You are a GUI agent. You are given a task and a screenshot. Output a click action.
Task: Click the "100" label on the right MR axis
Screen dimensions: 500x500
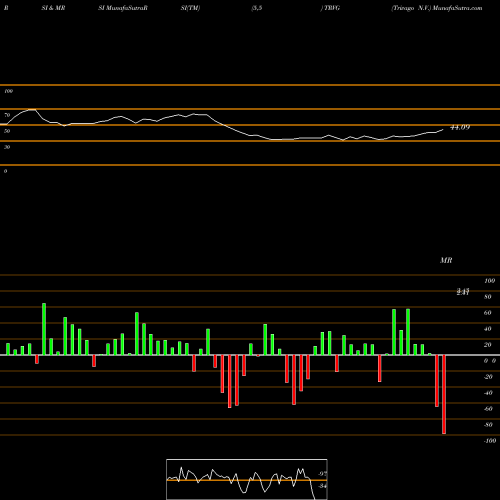point(489,281)
